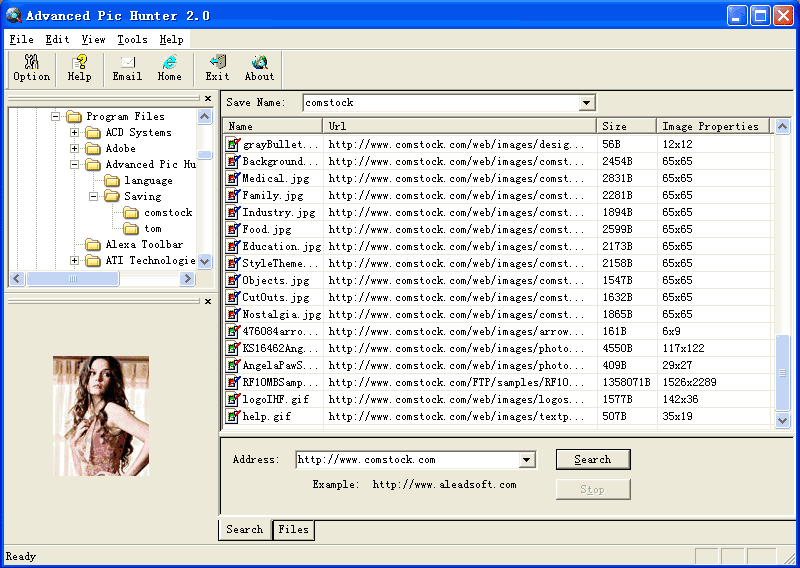Open the Option toolbar icon
The height and width of the screenshot is (568, 800).
pyautogui.click(x=31, y=68)
